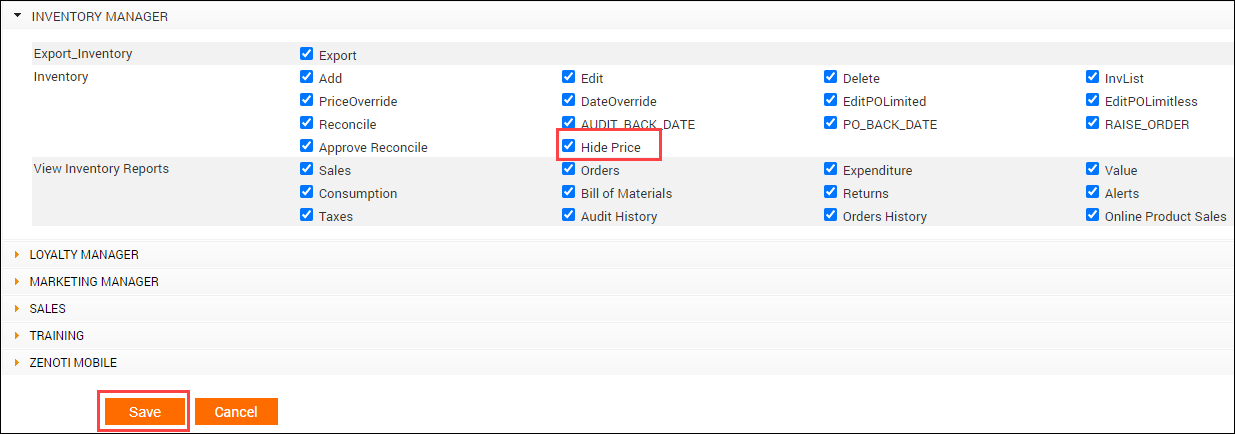The width and height of the screenshot is (1235, 434).
Task: Toggle the Delete permission checkbox
Action: (831, 77)
